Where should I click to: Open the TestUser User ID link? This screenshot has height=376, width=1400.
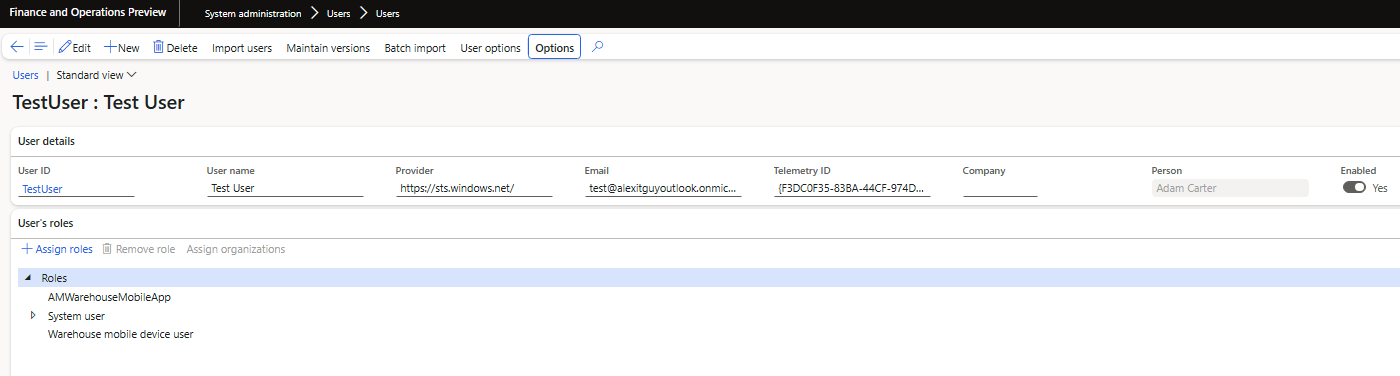point(43,188)
